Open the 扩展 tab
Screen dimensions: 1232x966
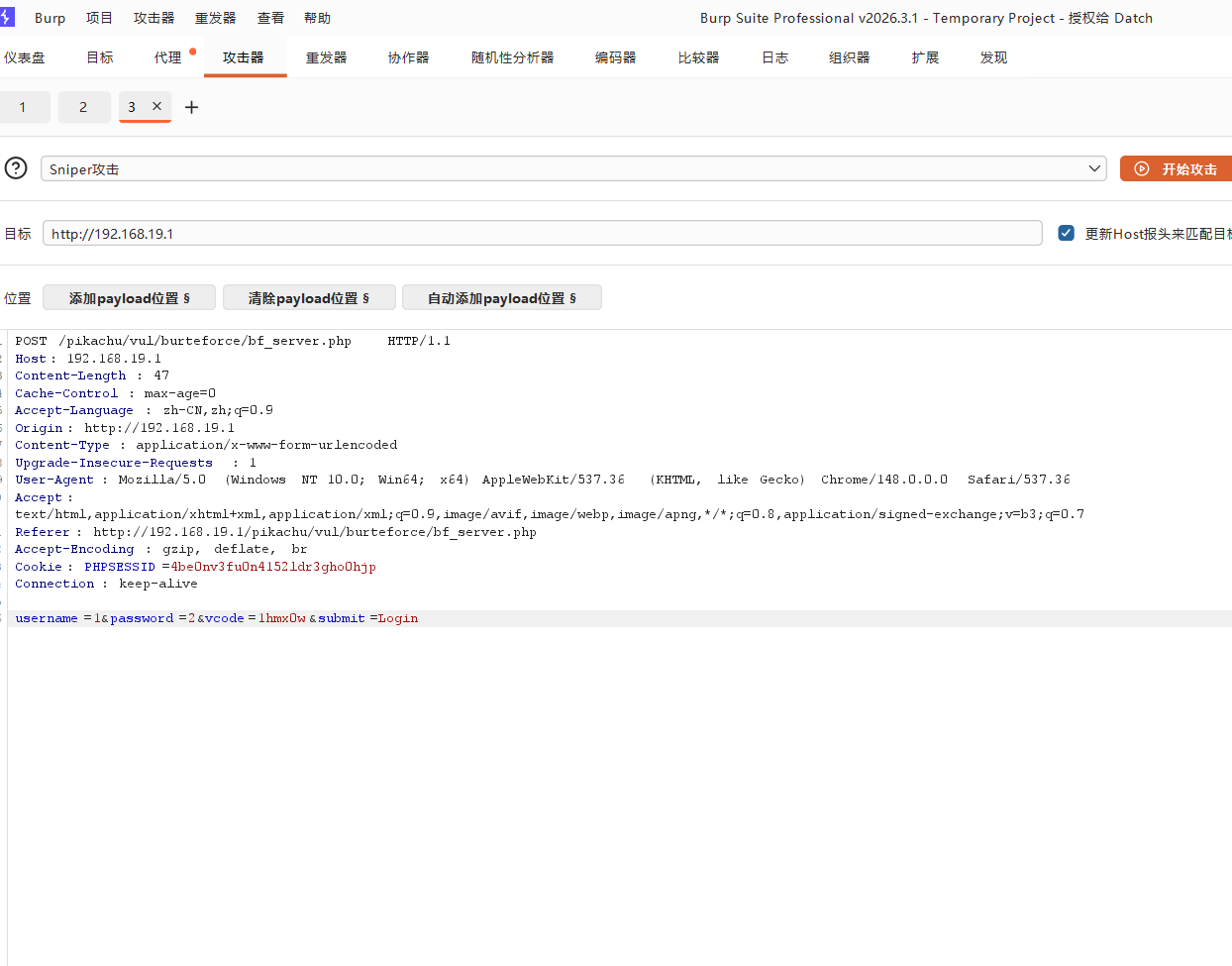click(x=926, y=57)
